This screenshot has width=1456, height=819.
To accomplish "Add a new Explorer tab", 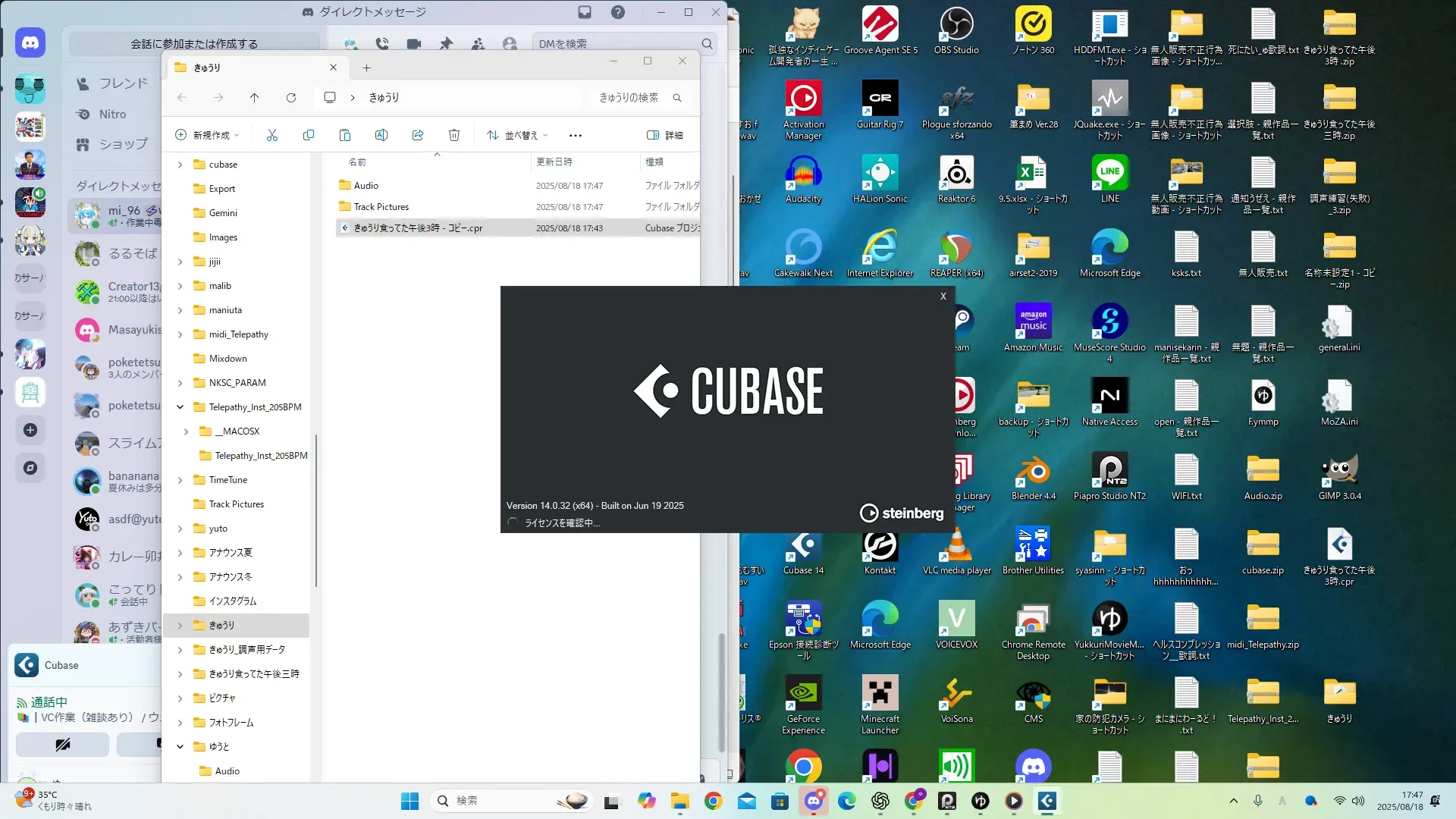I will [366, 67].
